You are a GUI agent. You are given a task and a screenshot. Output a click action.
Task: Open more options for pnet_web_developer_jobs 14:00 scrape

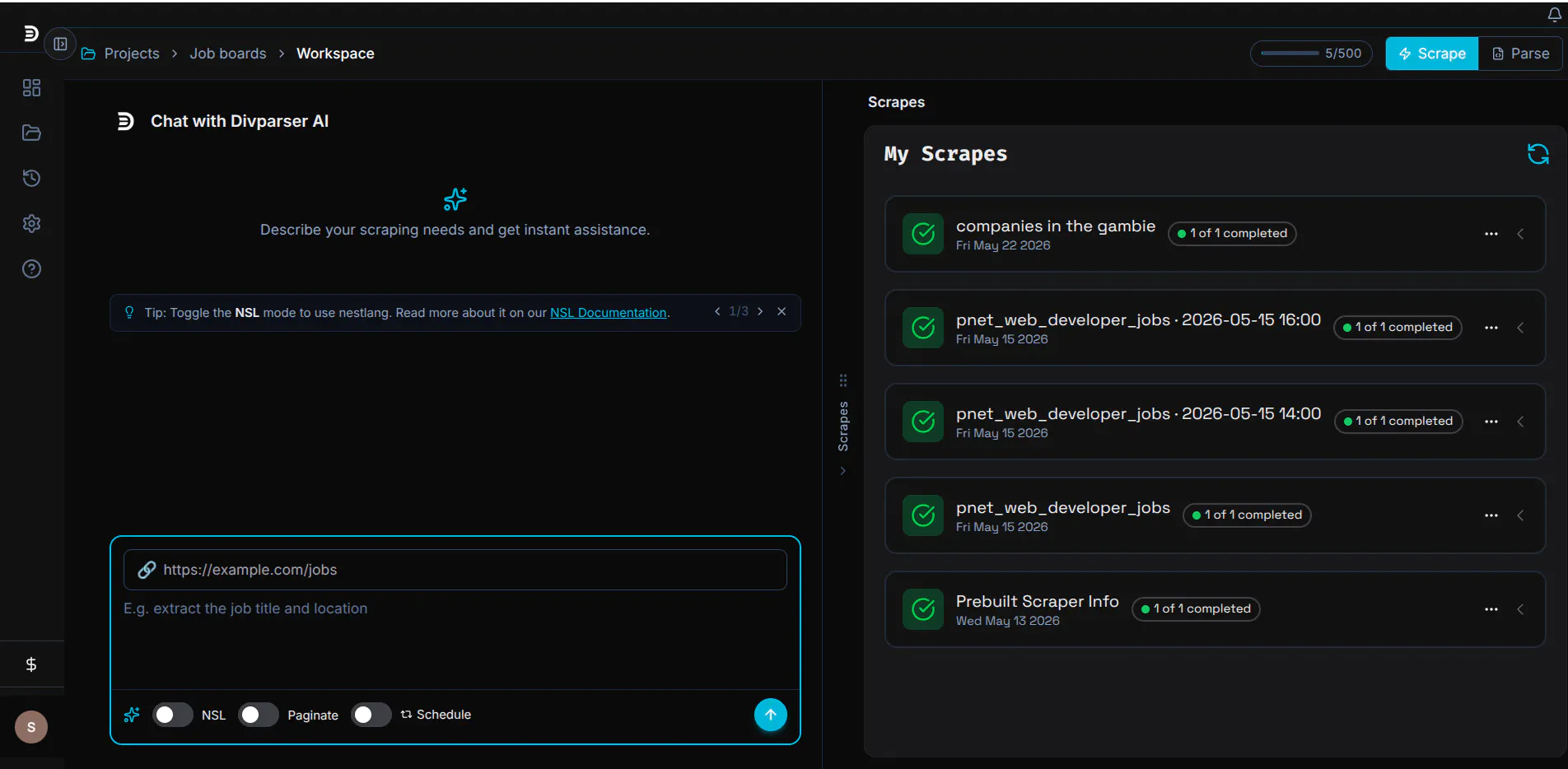pos(1491,422)
